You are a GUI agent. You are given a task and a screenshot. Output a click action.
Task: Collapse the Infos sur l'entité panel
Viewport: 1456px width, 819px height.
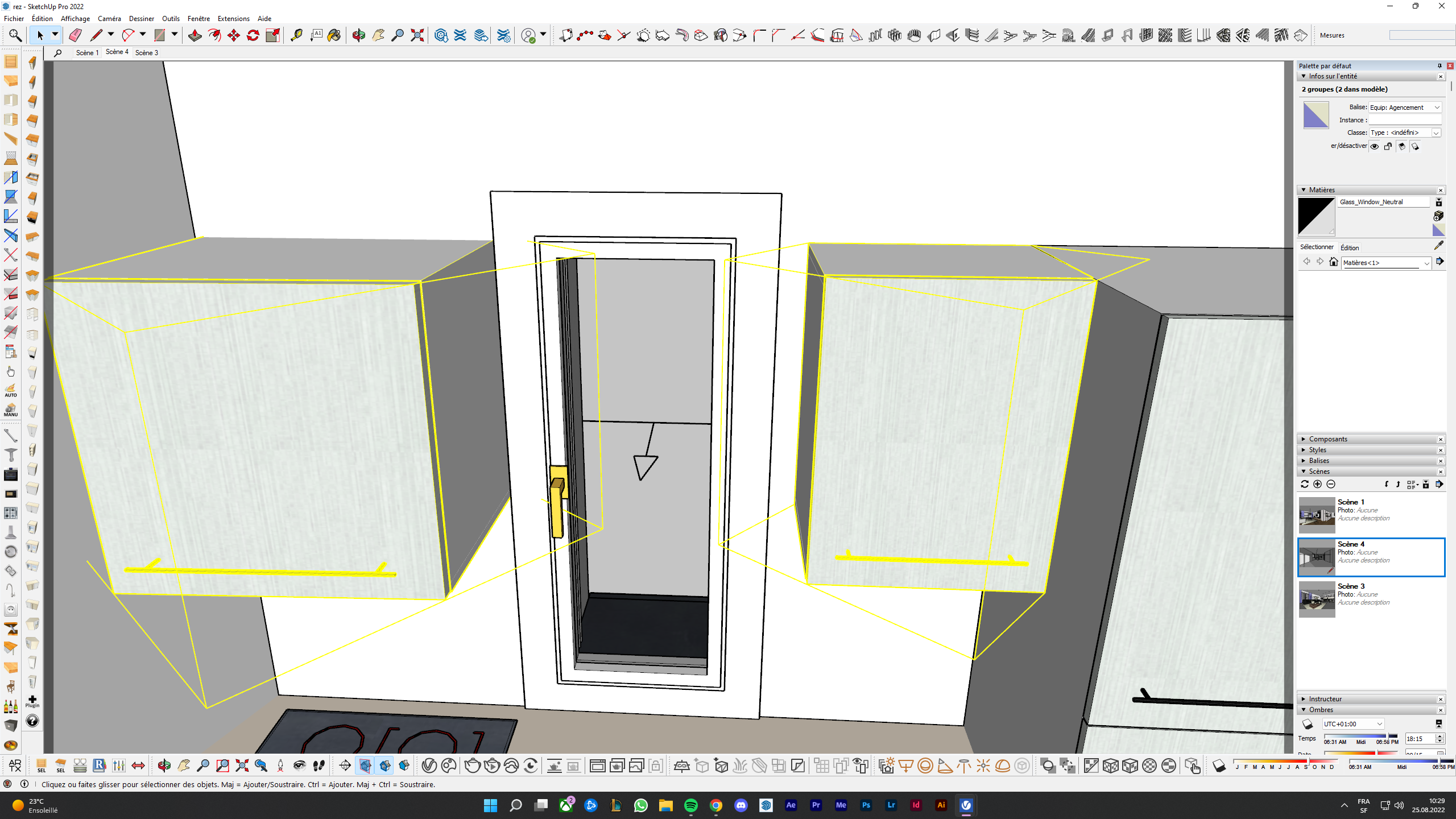click(x=1371, y=76)
